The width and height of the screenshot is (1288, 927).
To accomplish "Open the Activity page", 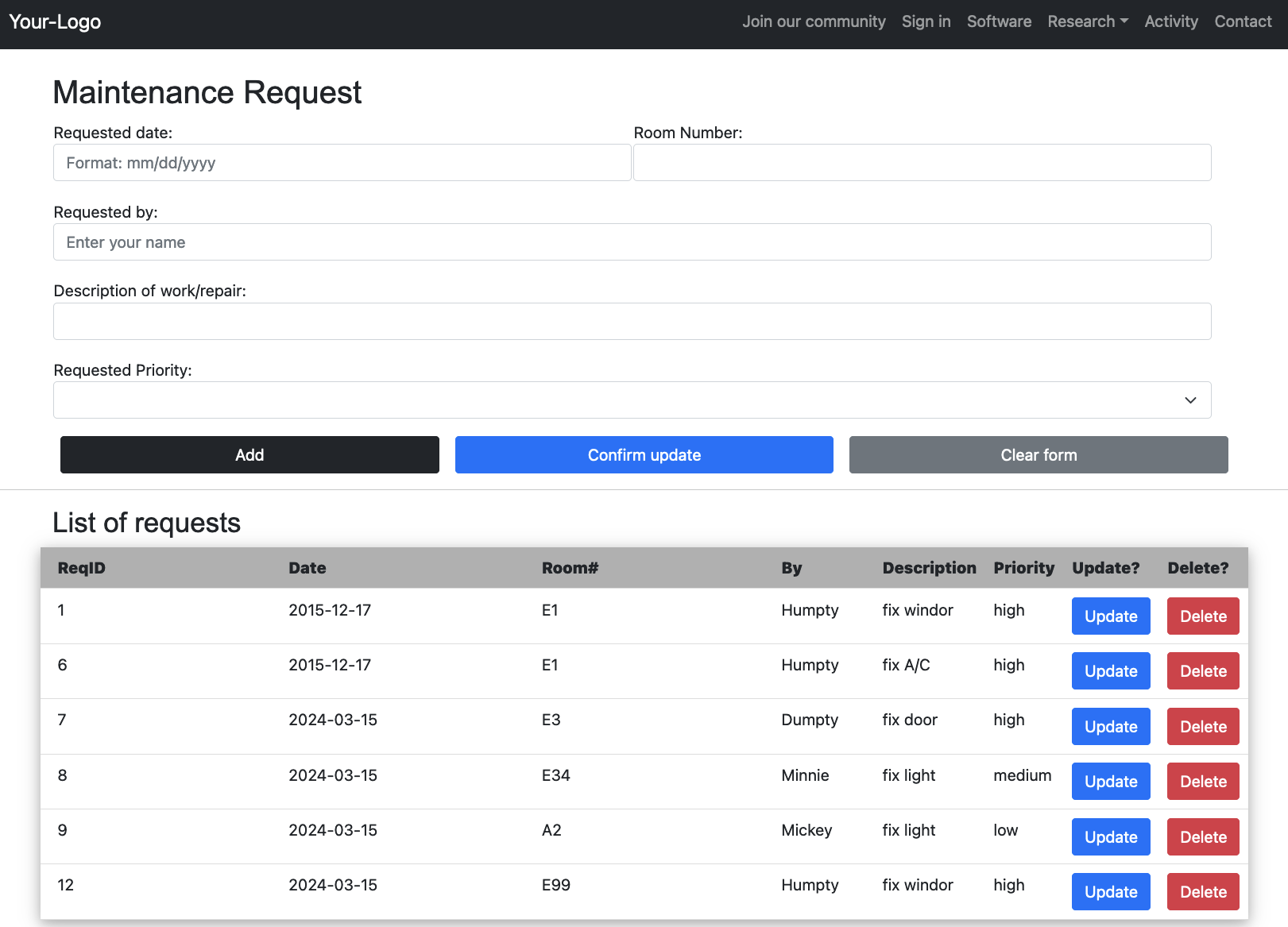I will [x=1171, y=21].
